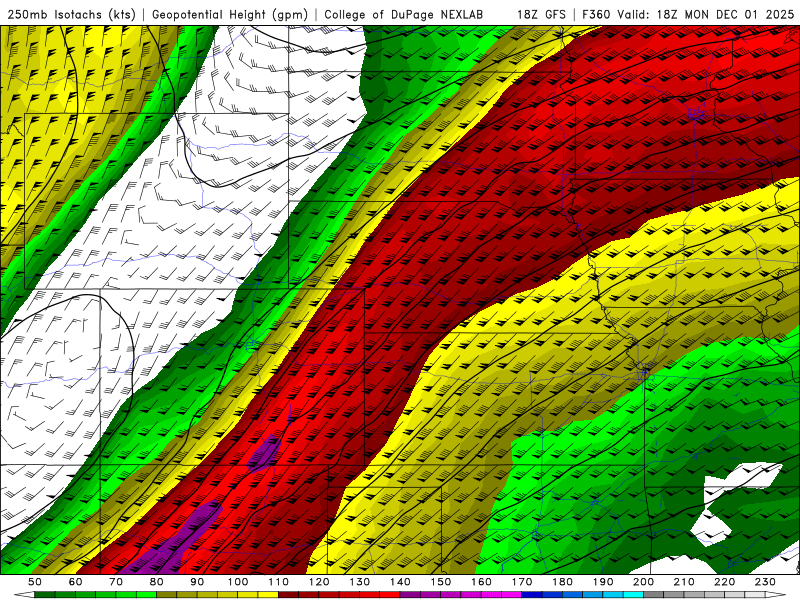Click the 'College of DuPage NEXLAB' credit text

403,15
